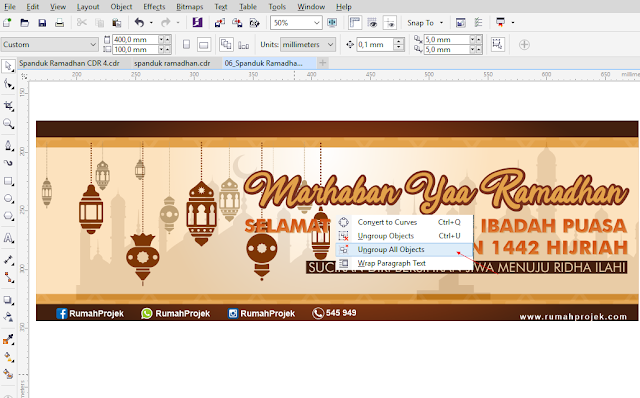Open the Units millimeters dropdown
Screen dimensions: 640x398
pyautogui.click(x=331, y=44)
